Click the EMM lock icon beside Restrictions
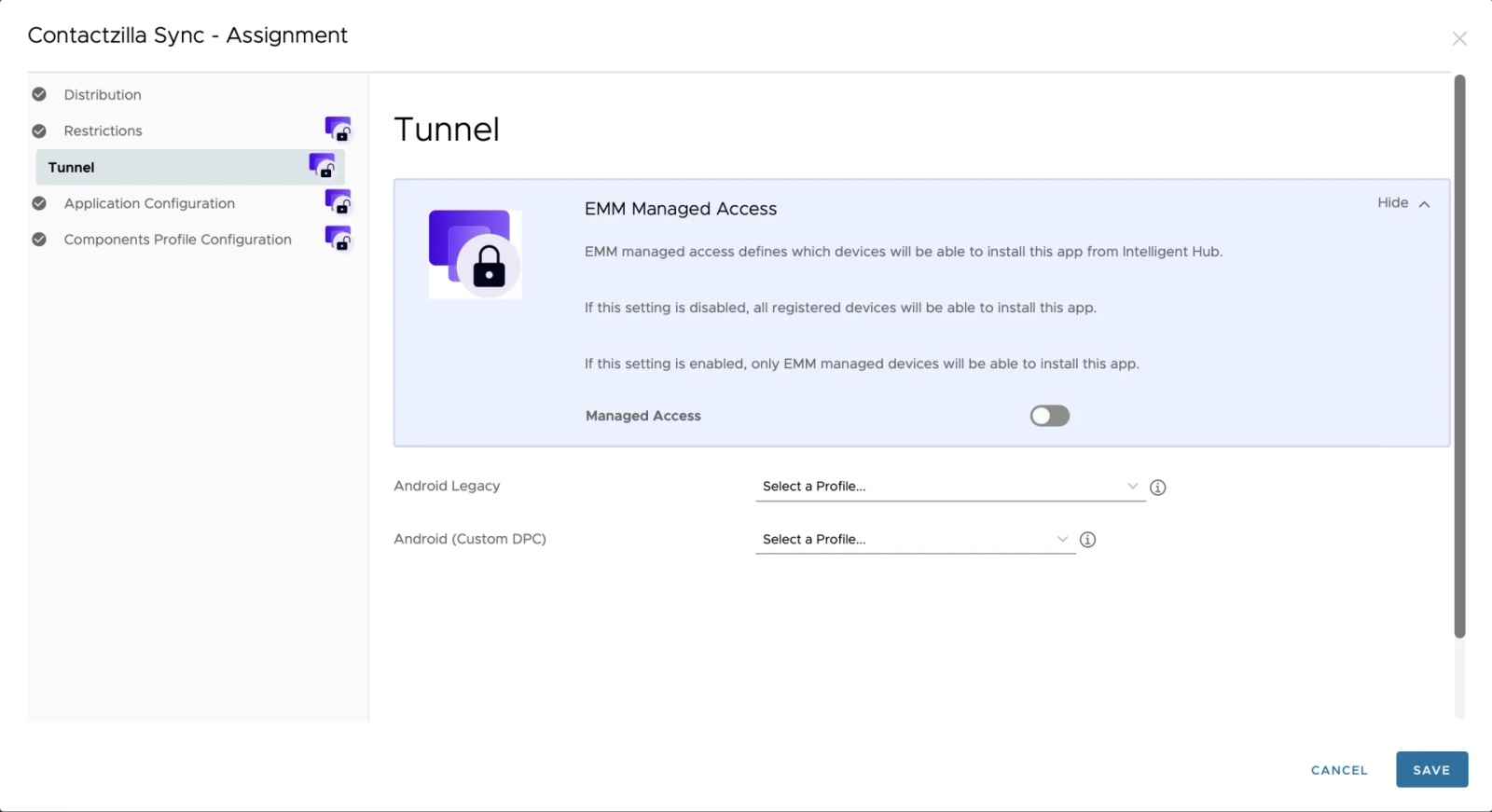The width and height of the screenshot is (1492, 812). coord(338,129)
